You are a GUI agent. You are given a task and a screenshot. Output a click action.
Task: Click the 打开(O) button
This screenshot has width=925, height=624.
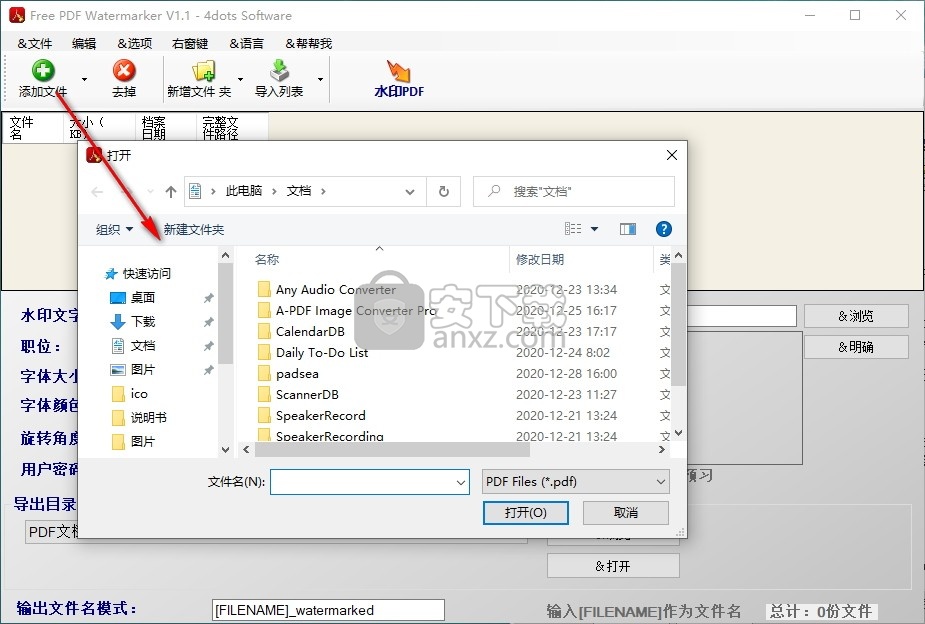(x=526, y=513)
